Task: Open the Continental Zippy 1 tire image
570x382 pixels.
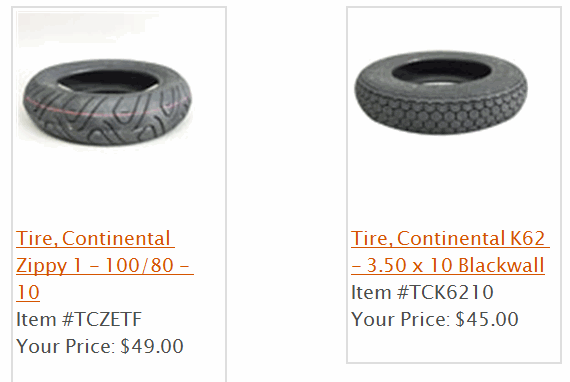Action: click(x=108, y=102)
